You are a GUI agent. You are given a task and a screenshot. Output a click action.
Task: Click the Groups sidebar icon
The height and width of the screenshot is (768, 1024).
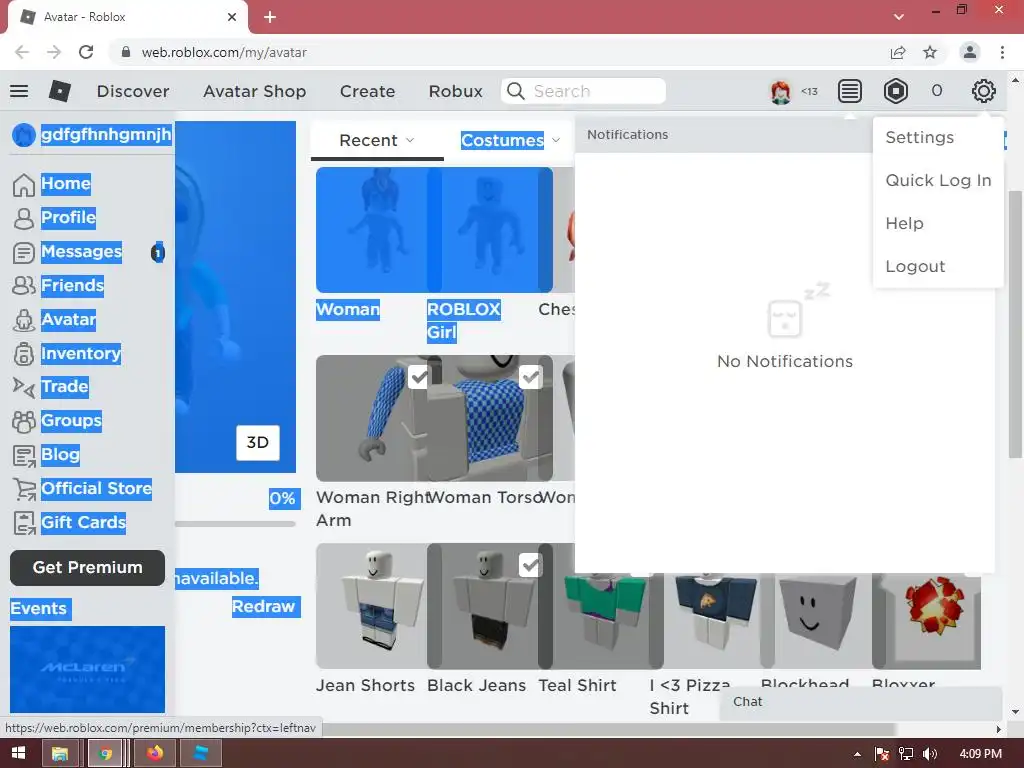(24, 421)
